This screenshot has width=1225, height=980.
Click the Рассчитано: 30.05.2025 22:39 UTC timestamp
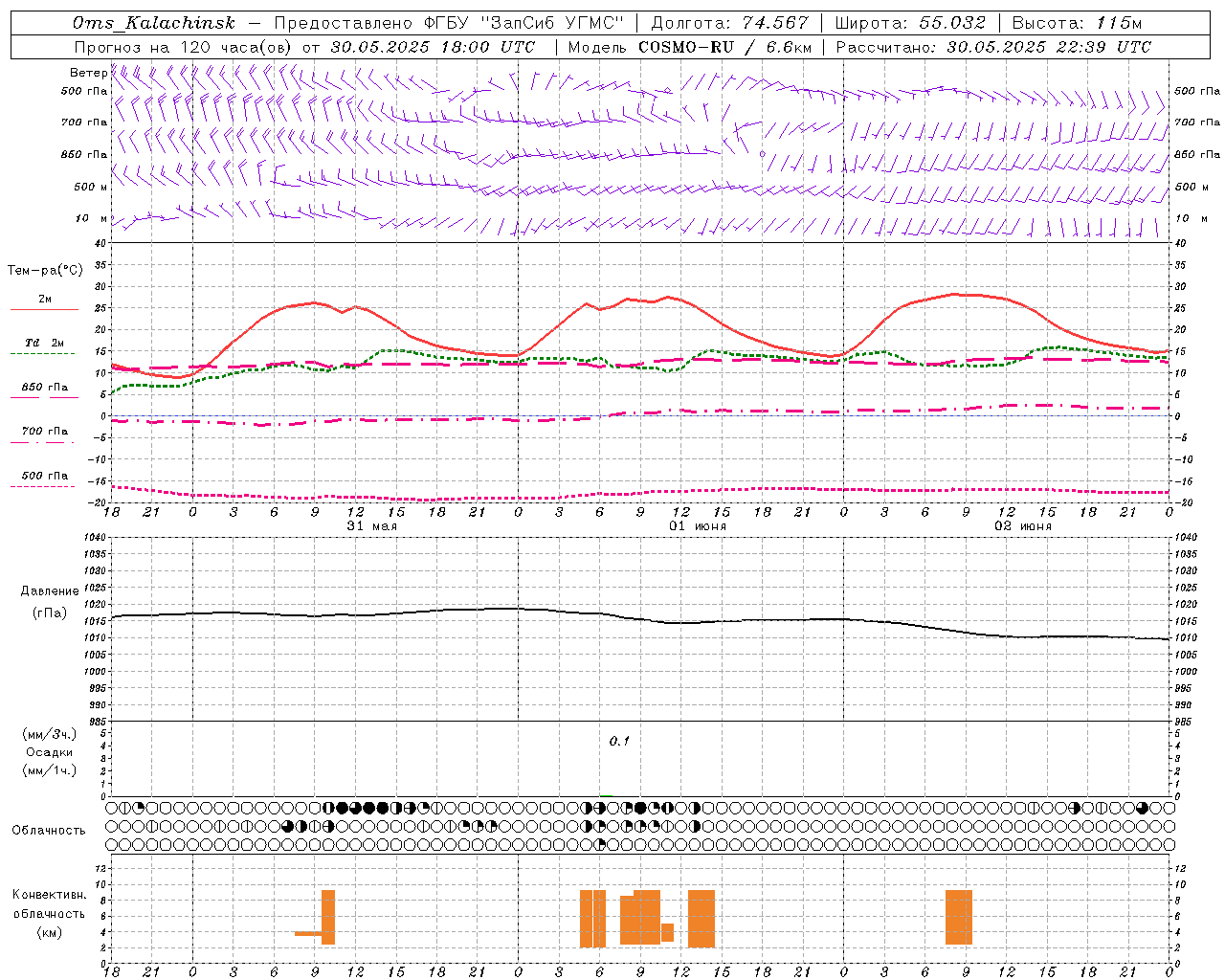click(x=993, y=47)
